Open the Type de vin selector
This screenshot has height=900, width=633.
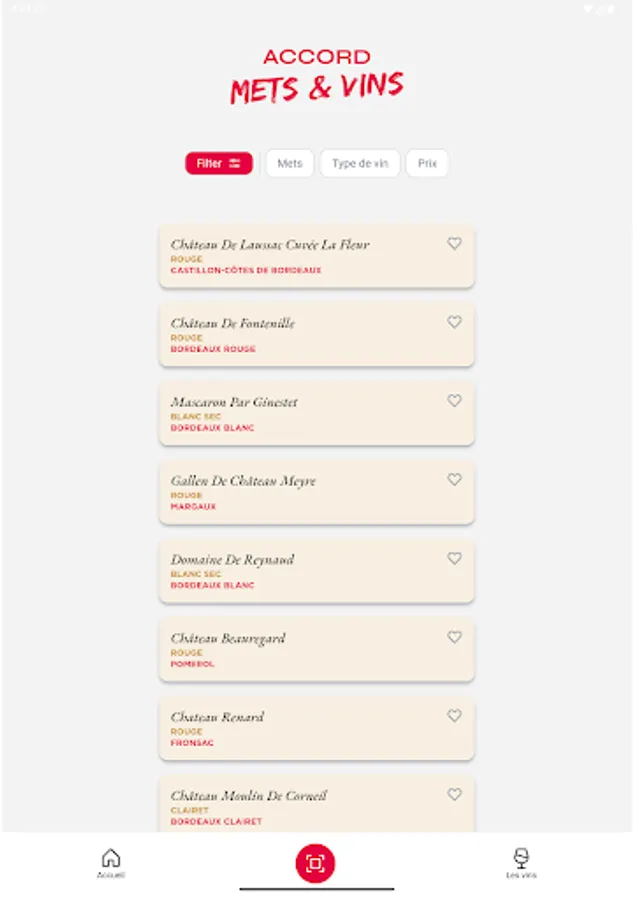pos(360,163)
